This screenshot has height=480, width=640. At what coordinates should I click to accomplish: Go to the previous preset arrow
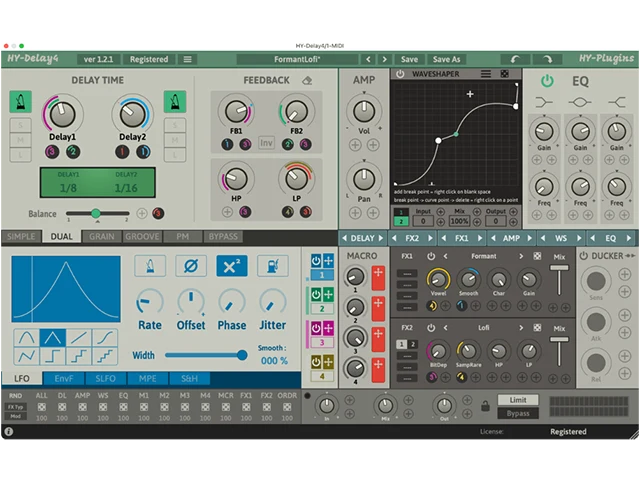click(368, 59)
